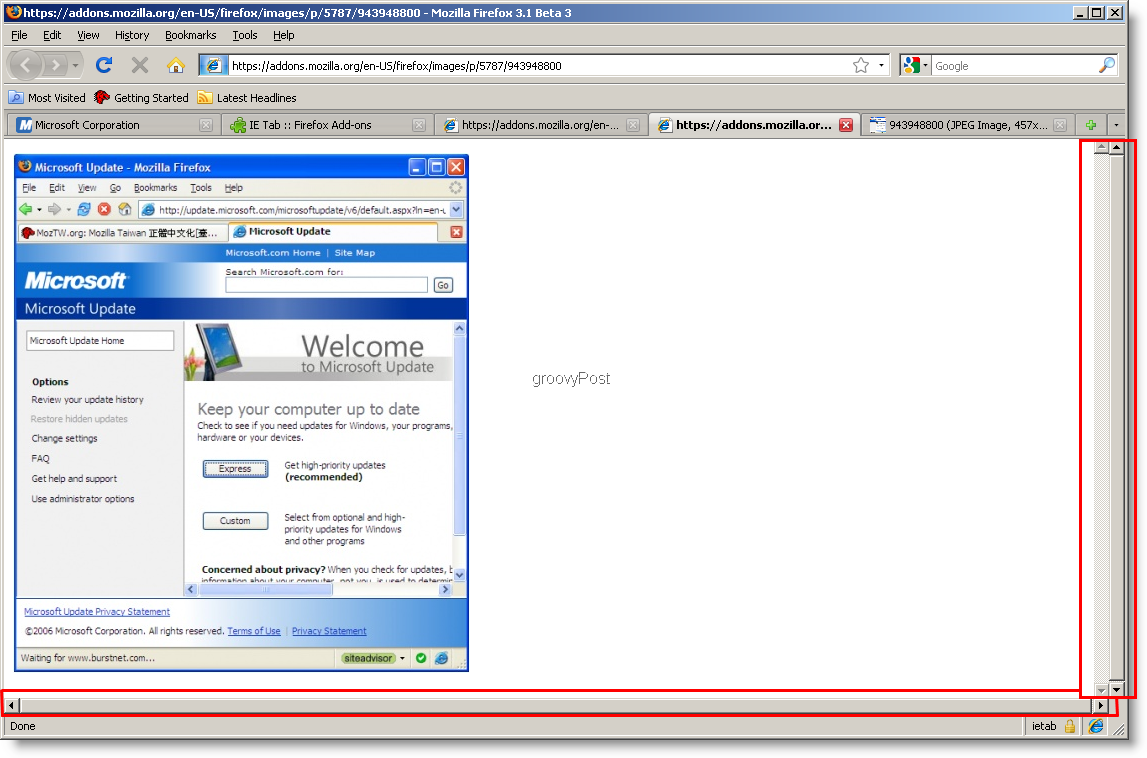The image size is (1147, 758).
Task: Open the Edit menu
Action: pyautogui.click(x=52, y=35)
